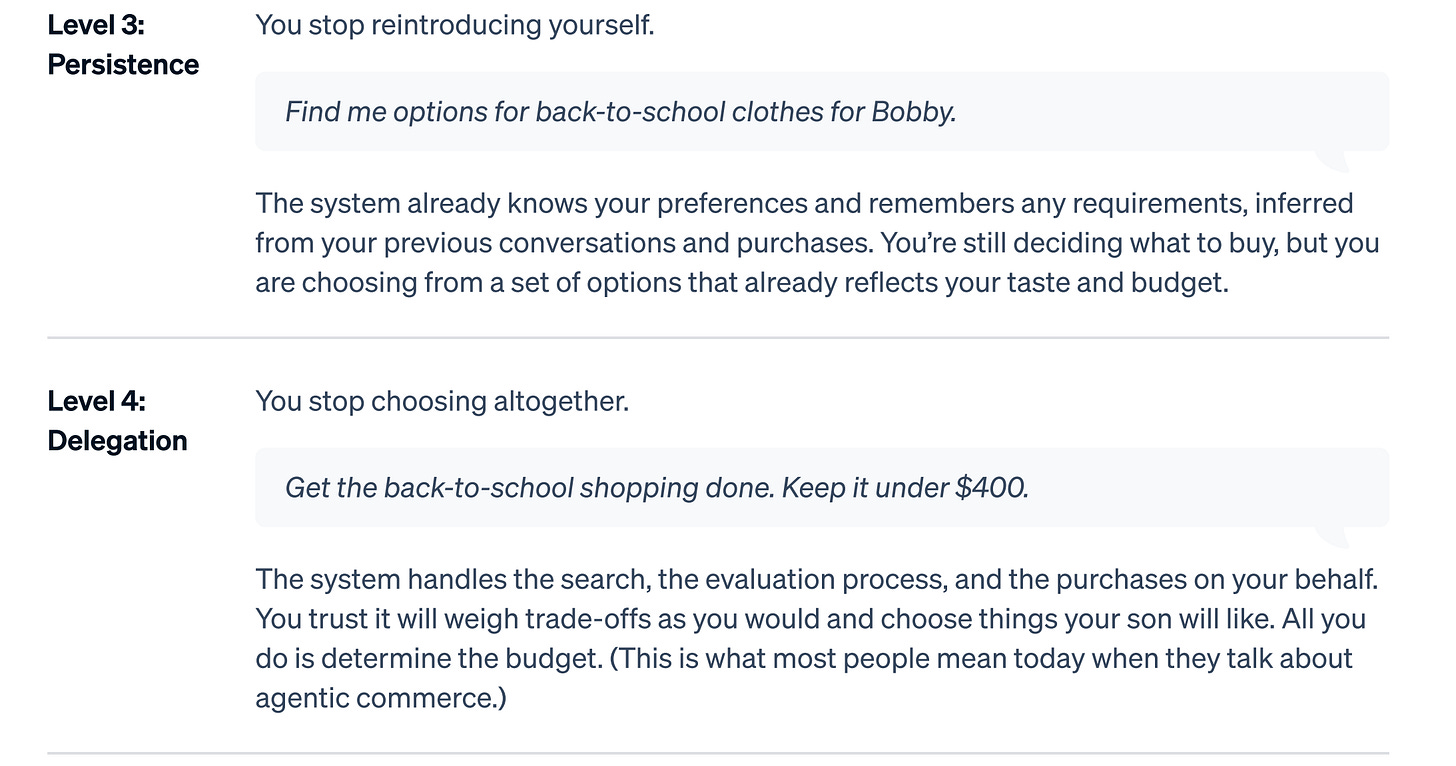The width and height of the screenshot is (1456, 766).
Task: Click the divider line below Level 4 section
Action: point(718,753)
